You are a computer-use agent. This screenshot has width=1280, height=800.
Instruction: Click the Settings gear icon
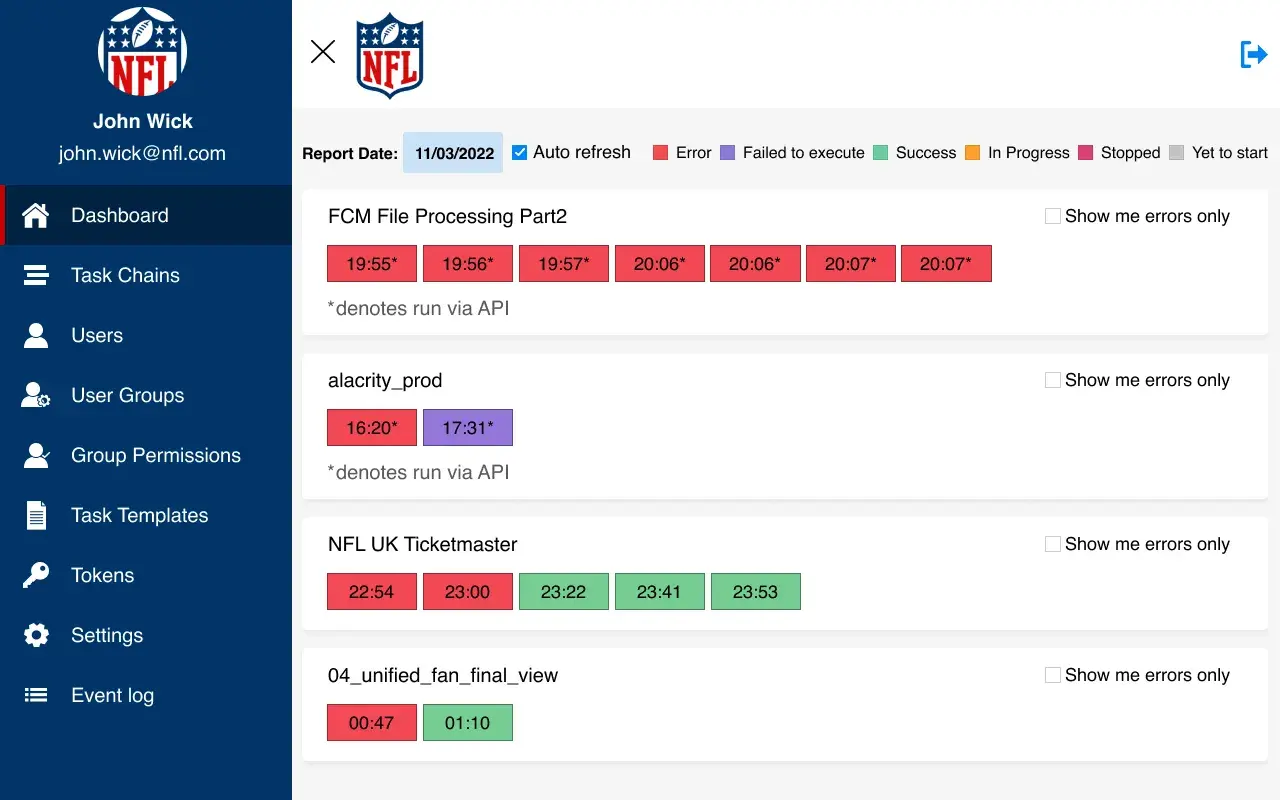pos(36,635)
